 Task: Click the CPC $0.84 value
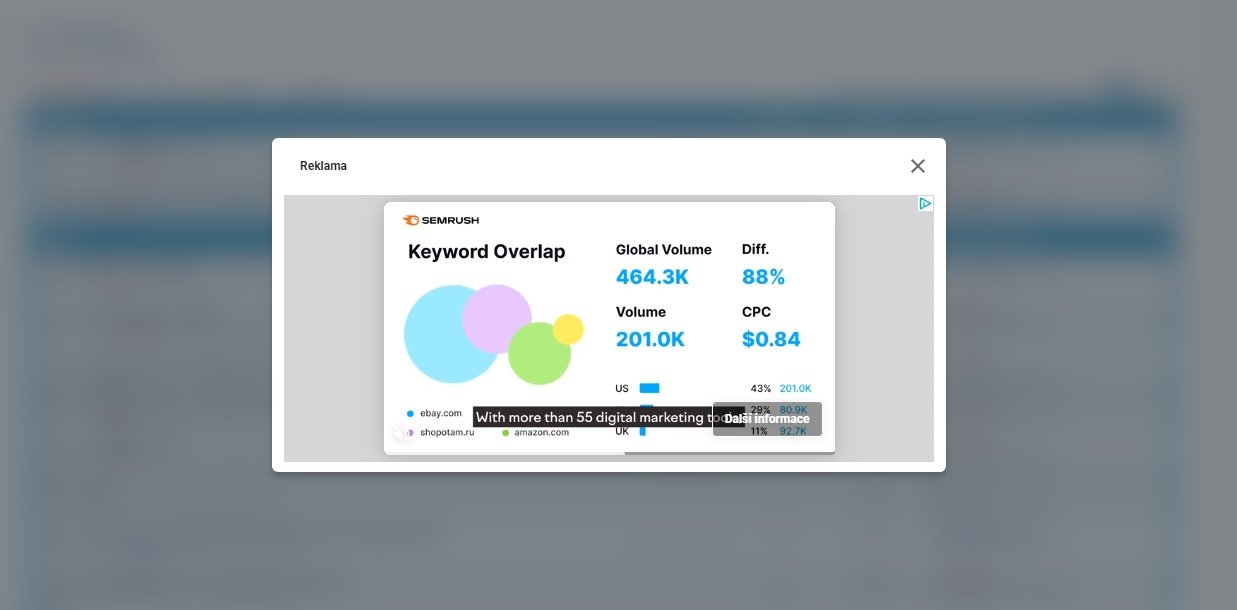point(771,339)
